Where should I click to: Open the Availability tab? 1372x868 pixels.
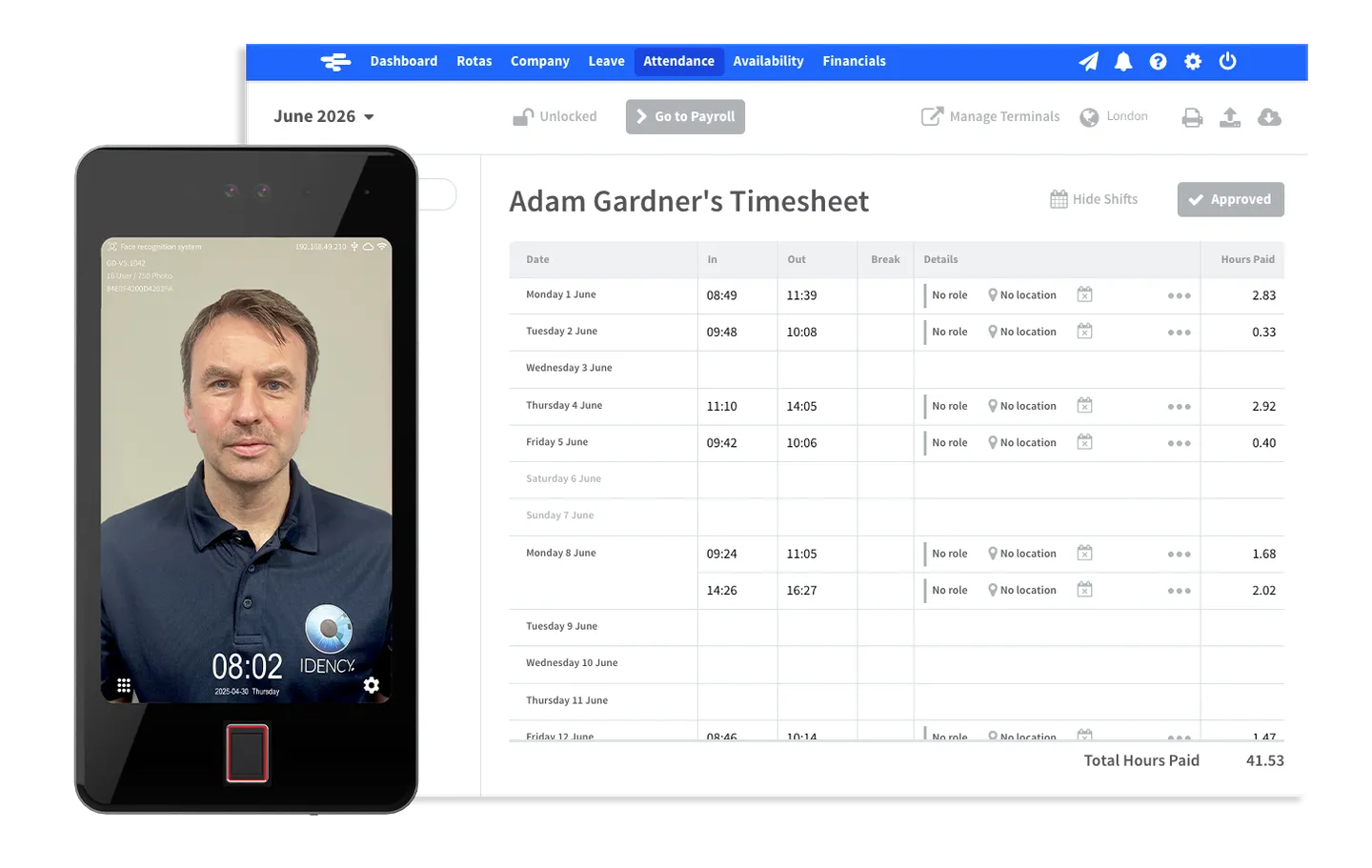click(x=768, y=61)
